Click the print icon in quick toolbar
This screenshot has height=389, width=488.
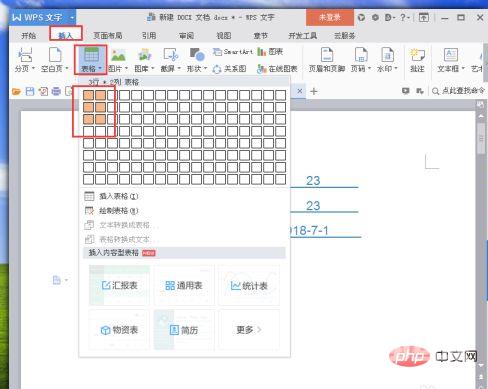(56, 91)
